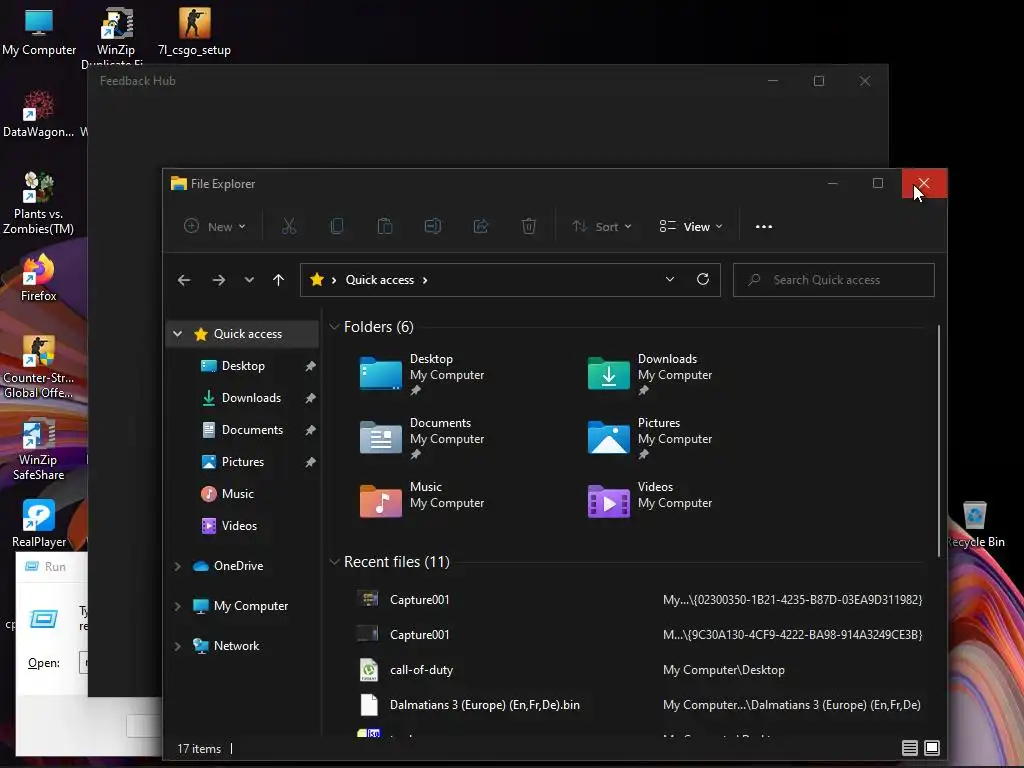The height and width of the screenshot is (768, 1024).
Task: Select the My Computer desktop icon
Action: 39,31
